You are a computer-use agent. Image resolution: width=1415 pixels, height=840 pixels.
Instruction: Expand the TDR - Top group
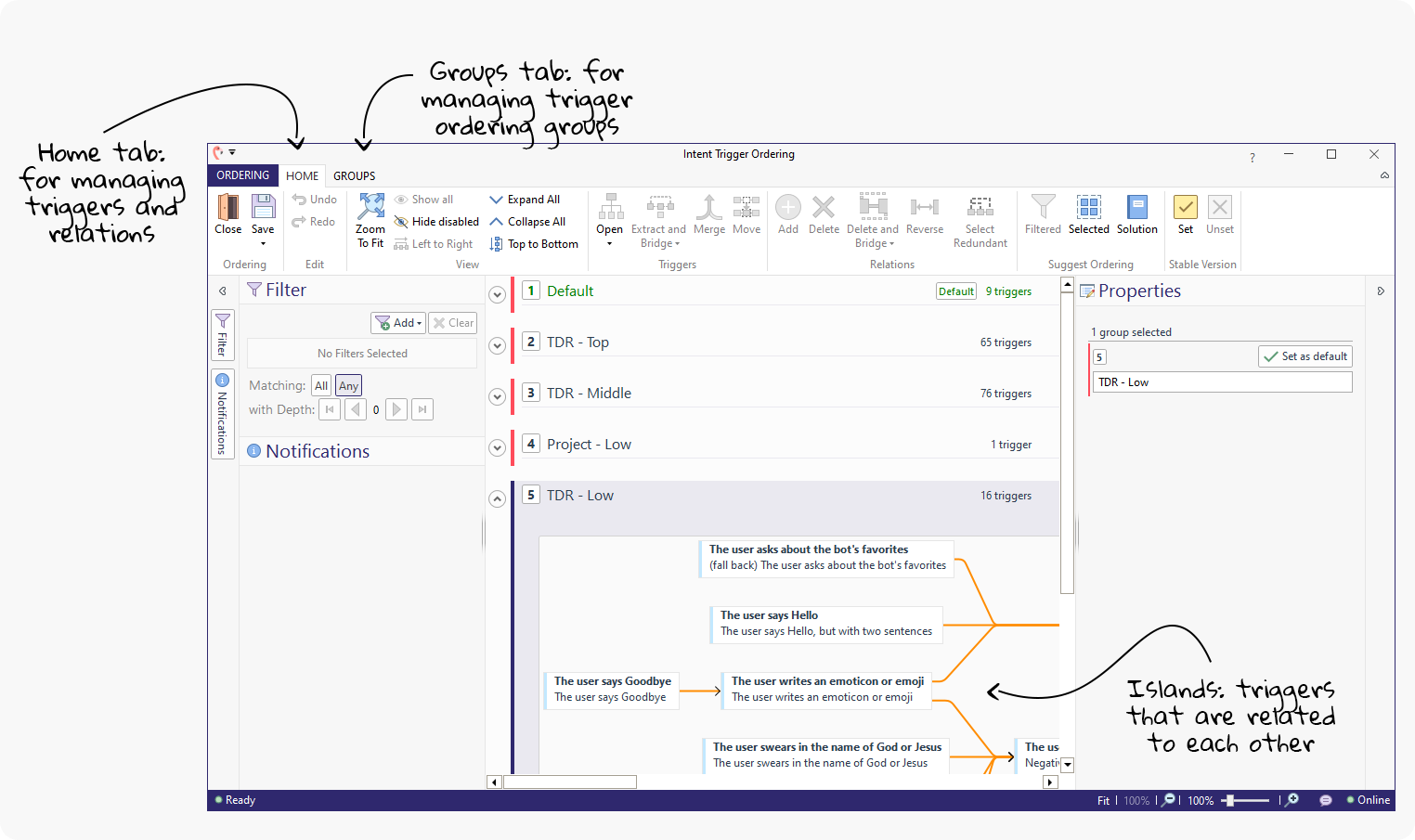498,345
